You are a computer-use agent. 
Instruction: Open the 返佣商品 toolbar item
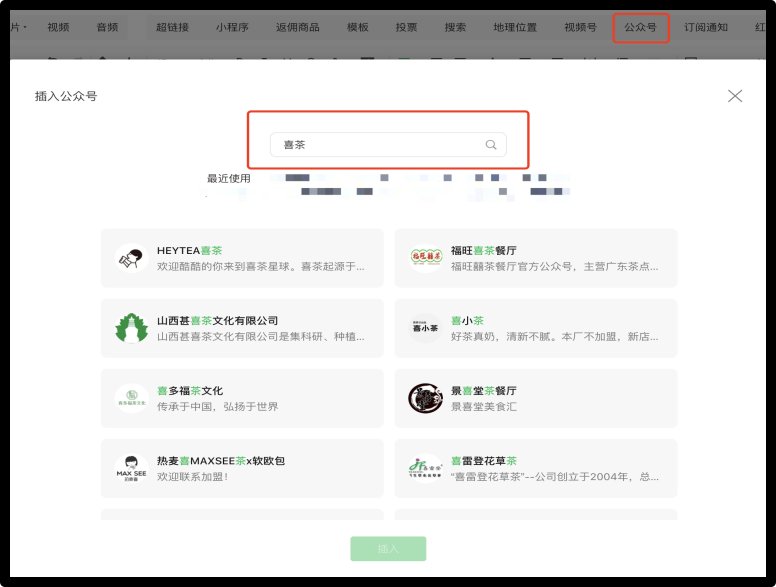pyautogui.click(x=297, y=27)
